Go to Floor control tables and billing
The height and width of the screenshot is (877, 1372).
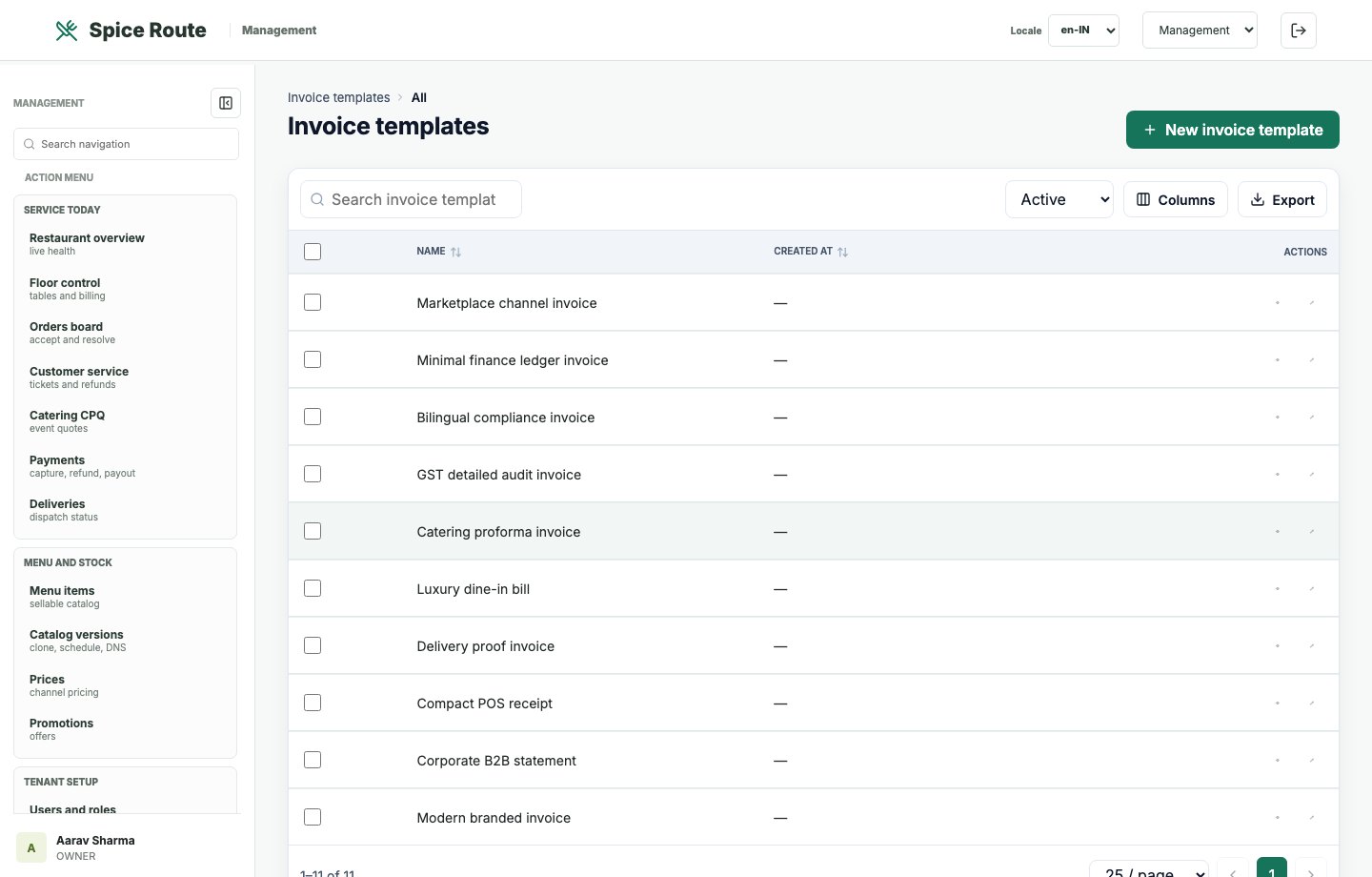[125, 289]
